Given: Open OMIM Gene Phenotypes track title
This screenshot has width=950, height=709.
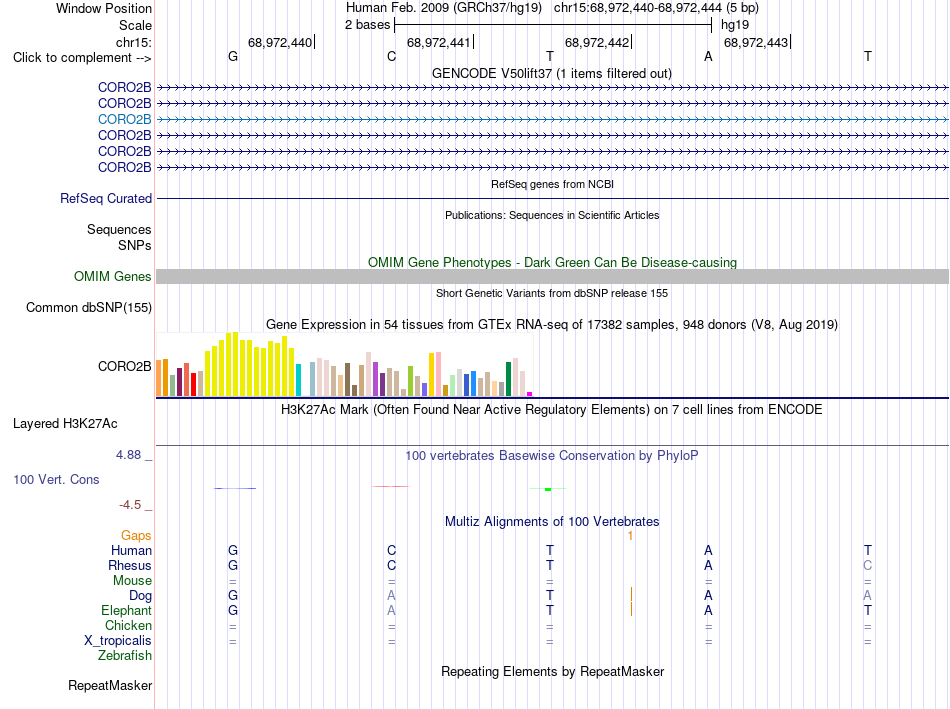Looking at the screenshot, I should [552, 262].
